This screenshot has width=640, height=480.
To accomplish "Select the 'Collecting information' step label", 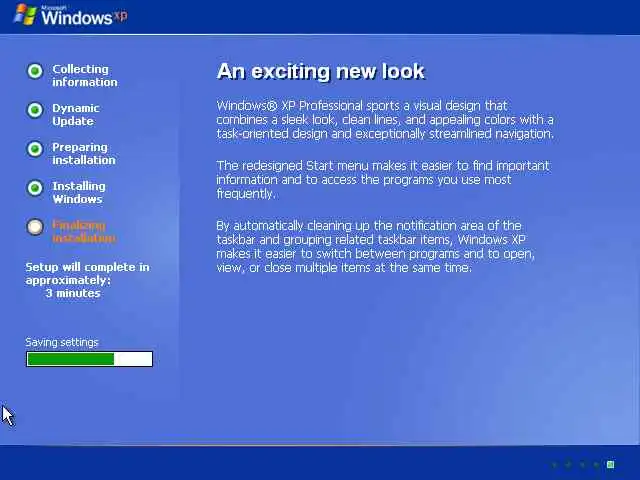I will click(x=84, y=76).
